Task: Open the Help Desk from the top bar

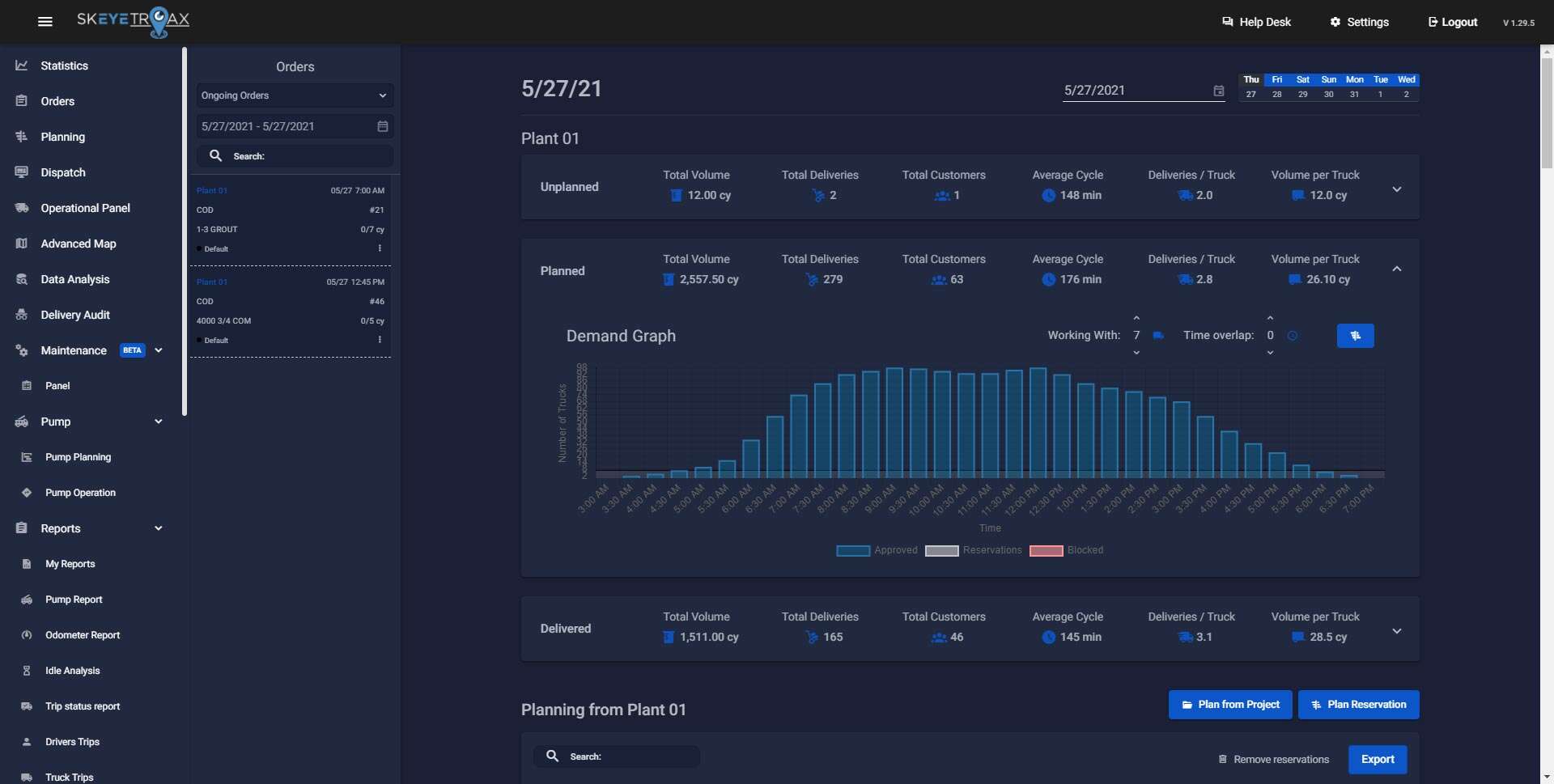Action: (x=1257, y=22)
